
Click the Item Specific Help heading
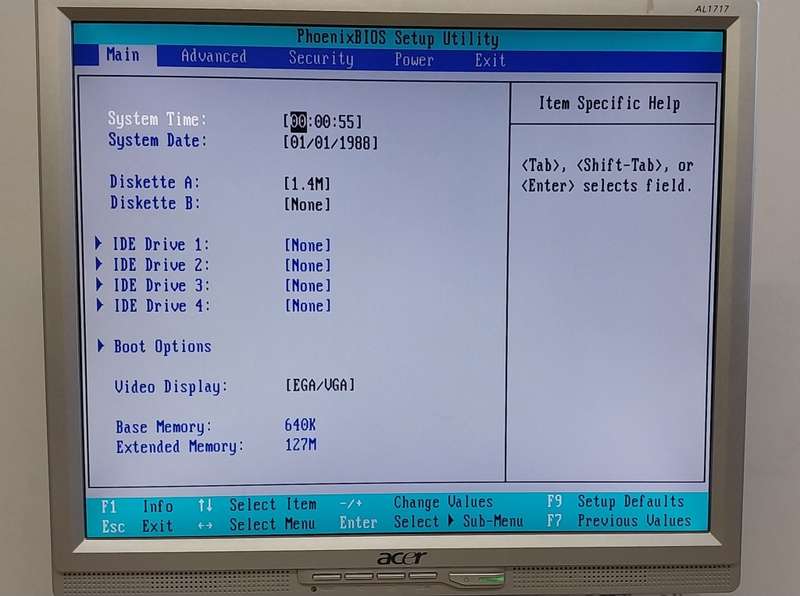(609, 103)
